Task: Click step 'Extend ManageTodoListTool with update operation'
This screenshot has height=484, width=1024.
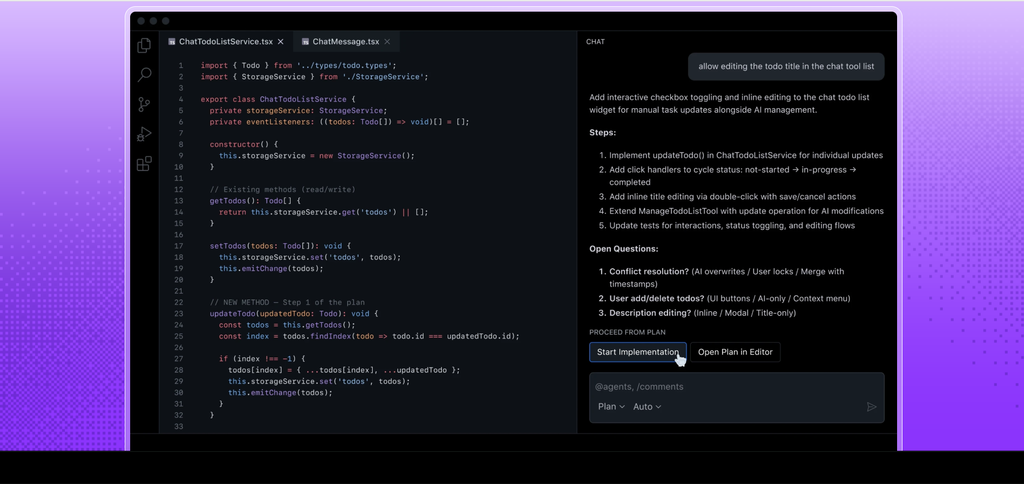Action: (746, 211)
